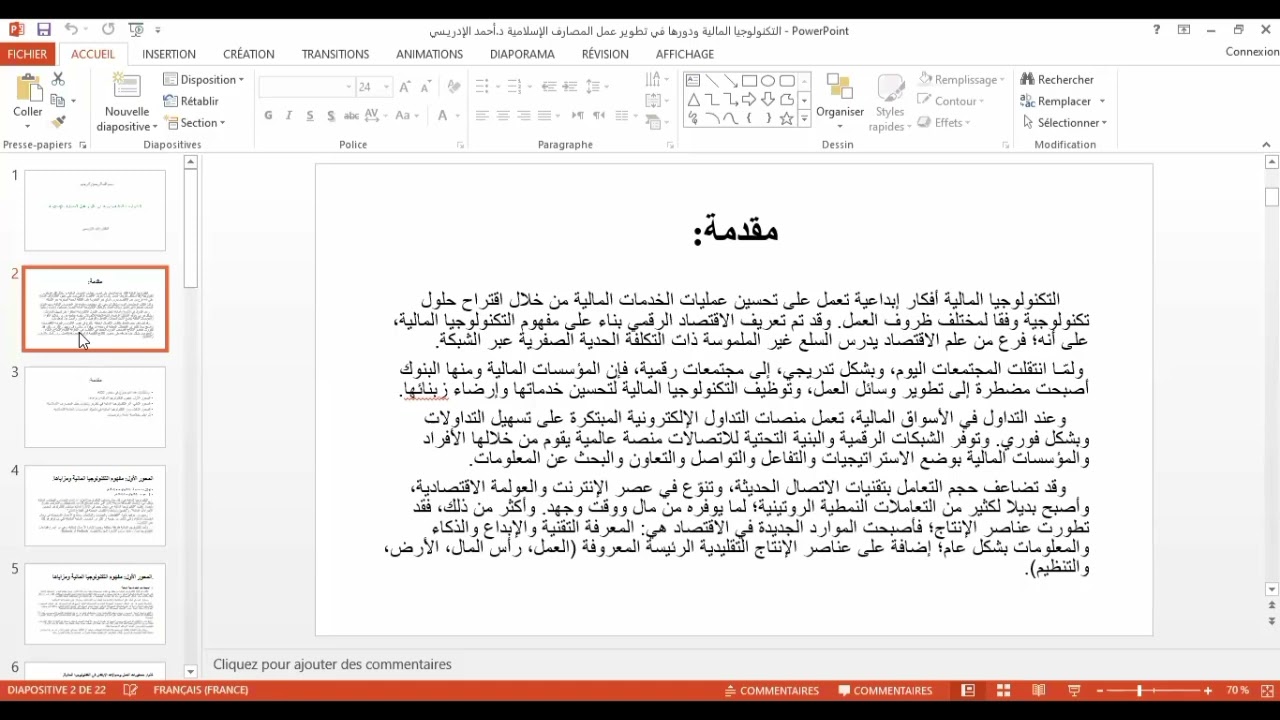Pick the rectangle shape from gallery
The width and height of the screenshot is (1280, 720).
click(x=749, y=81)
